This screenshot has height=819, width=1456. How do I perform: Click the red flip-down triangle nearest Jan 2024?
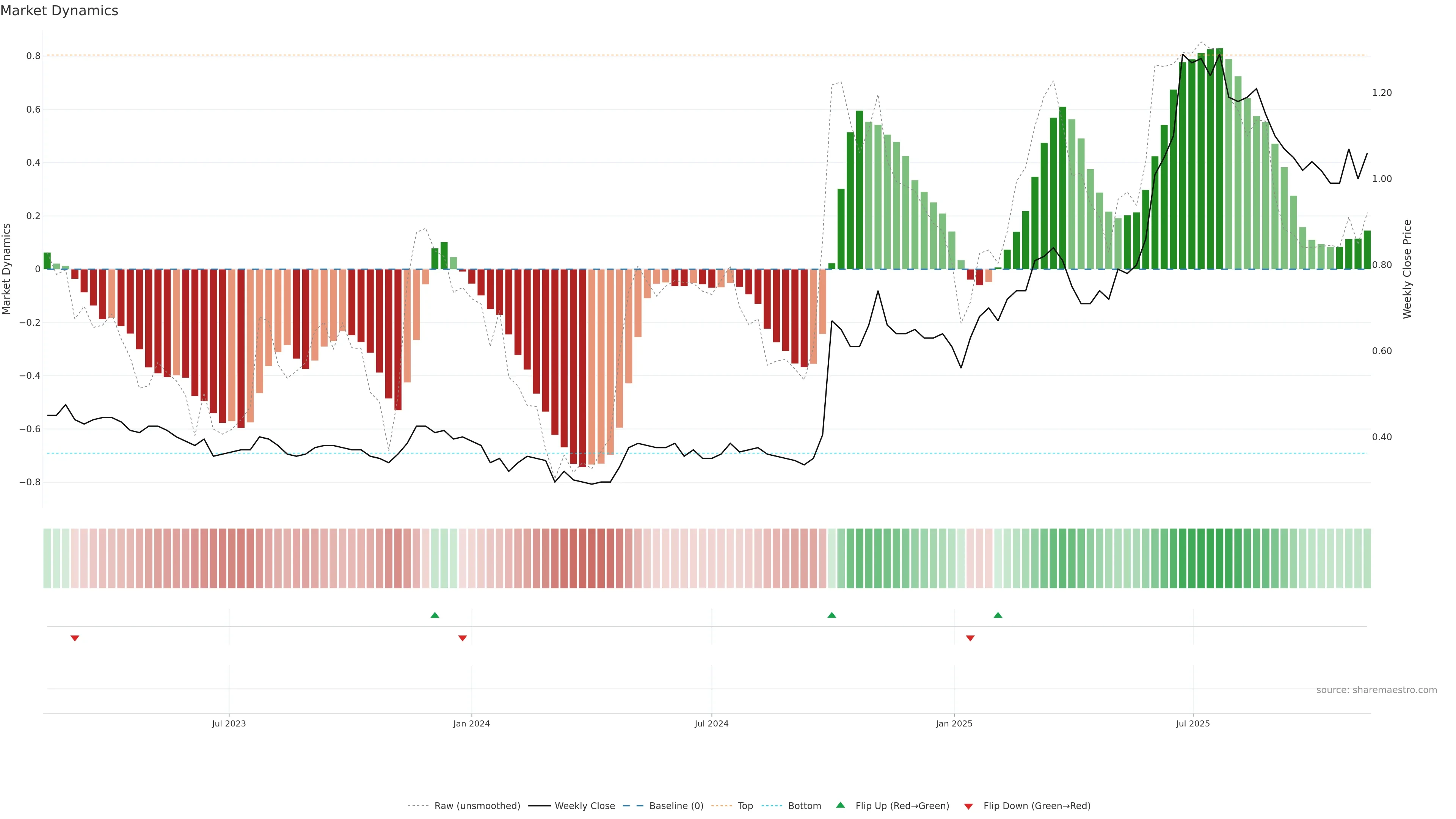point(462,638)
